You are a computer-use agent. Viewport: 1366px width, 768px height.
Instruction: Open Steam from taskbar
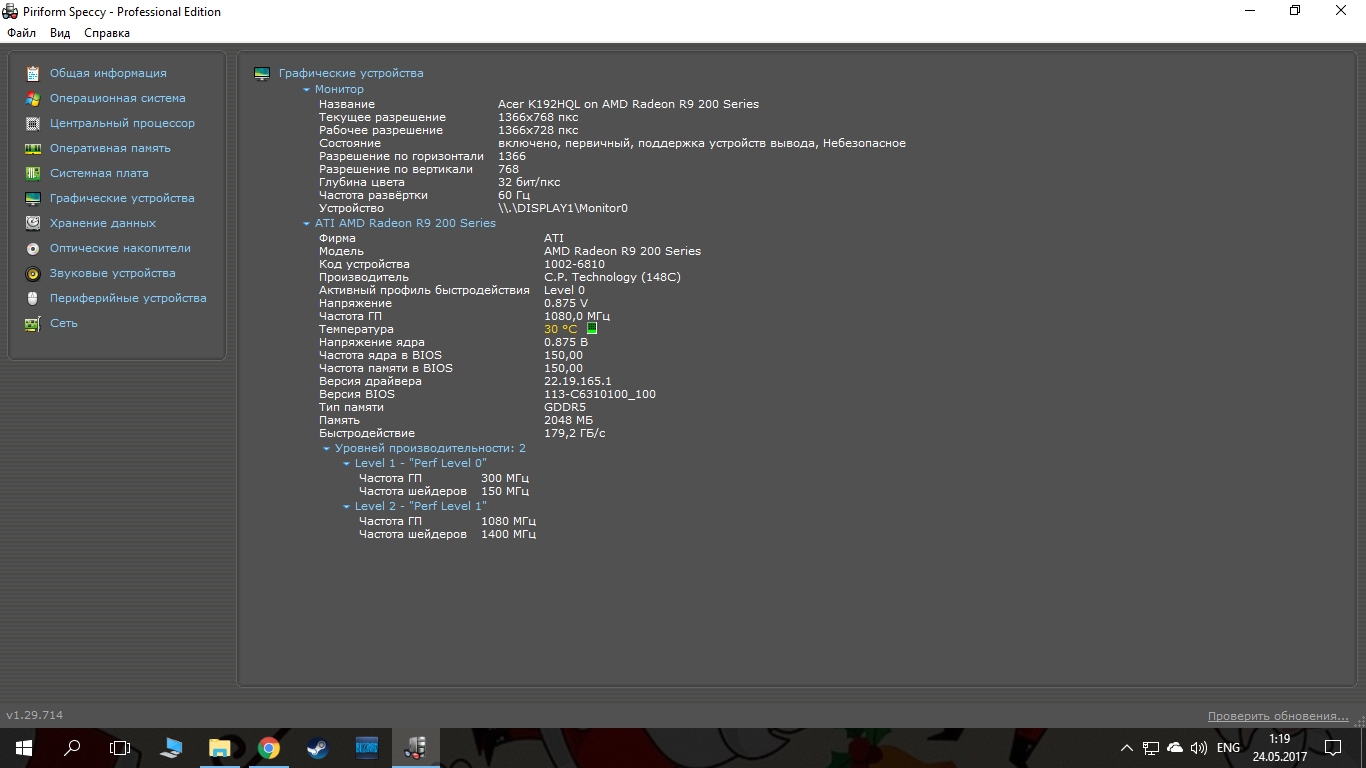[316, 747]
